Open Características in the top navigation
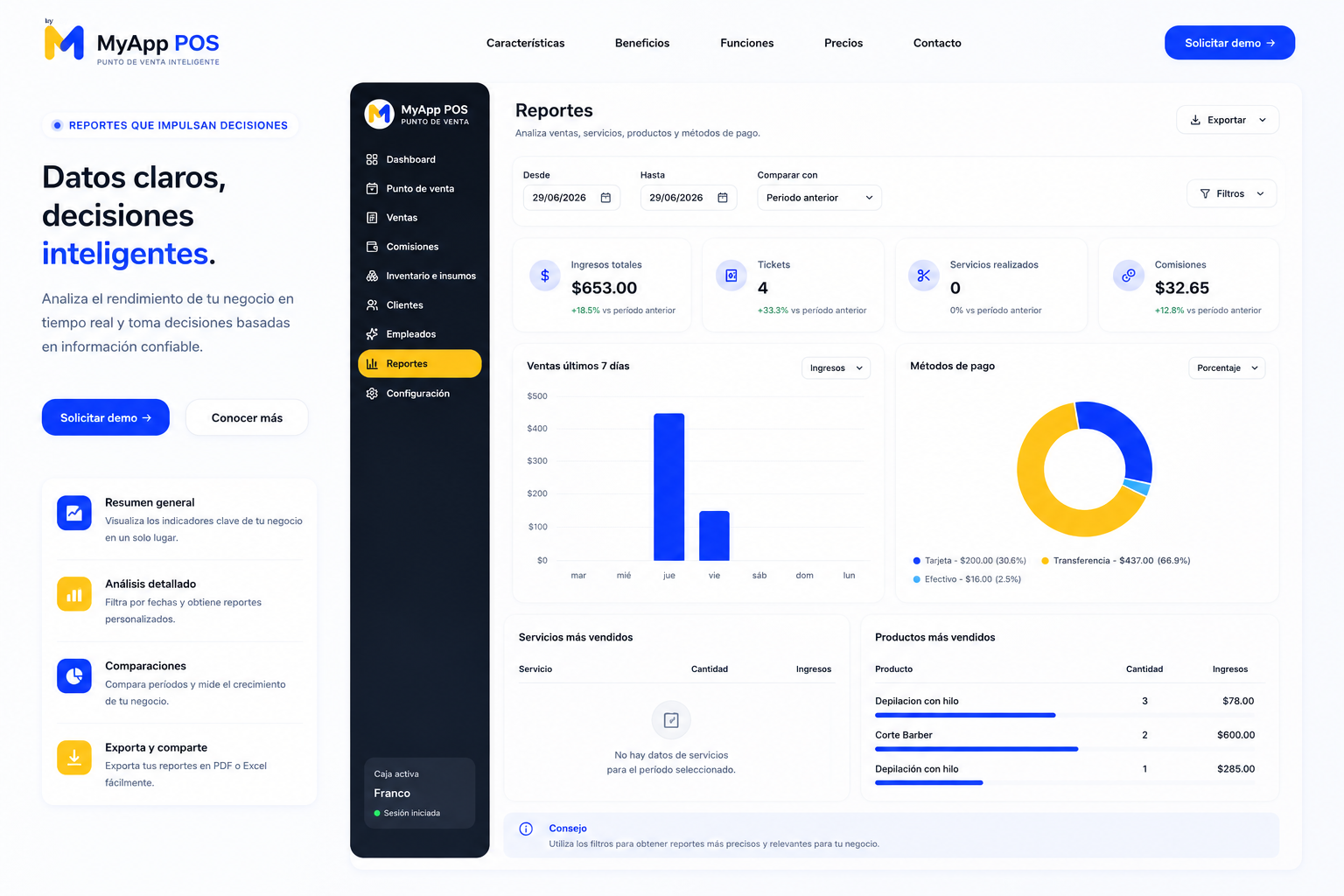Viewport: 1344px width, 896px height. (x=525, y=43)
